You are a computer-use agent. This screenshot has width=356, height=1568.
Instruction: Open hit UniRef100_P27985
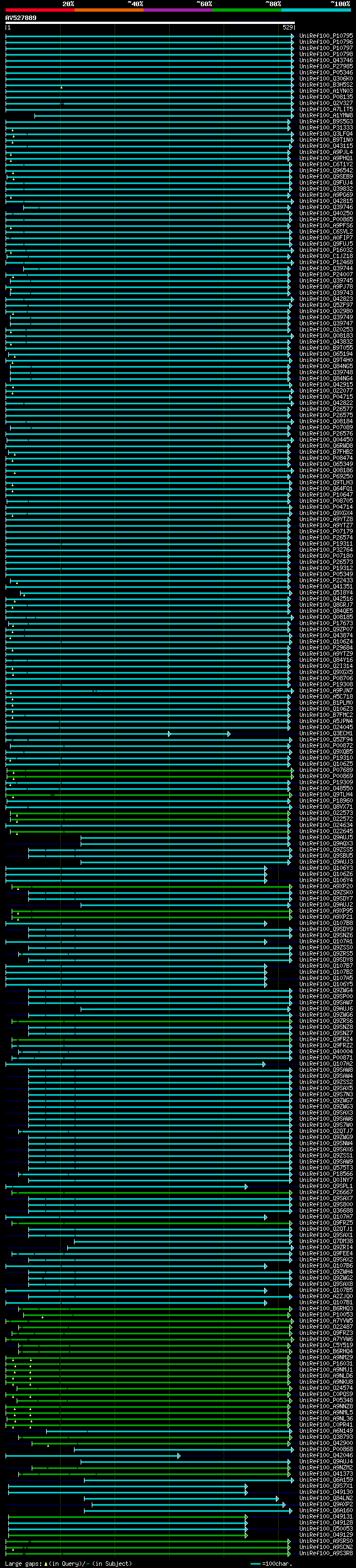click(x=326, y=66)
